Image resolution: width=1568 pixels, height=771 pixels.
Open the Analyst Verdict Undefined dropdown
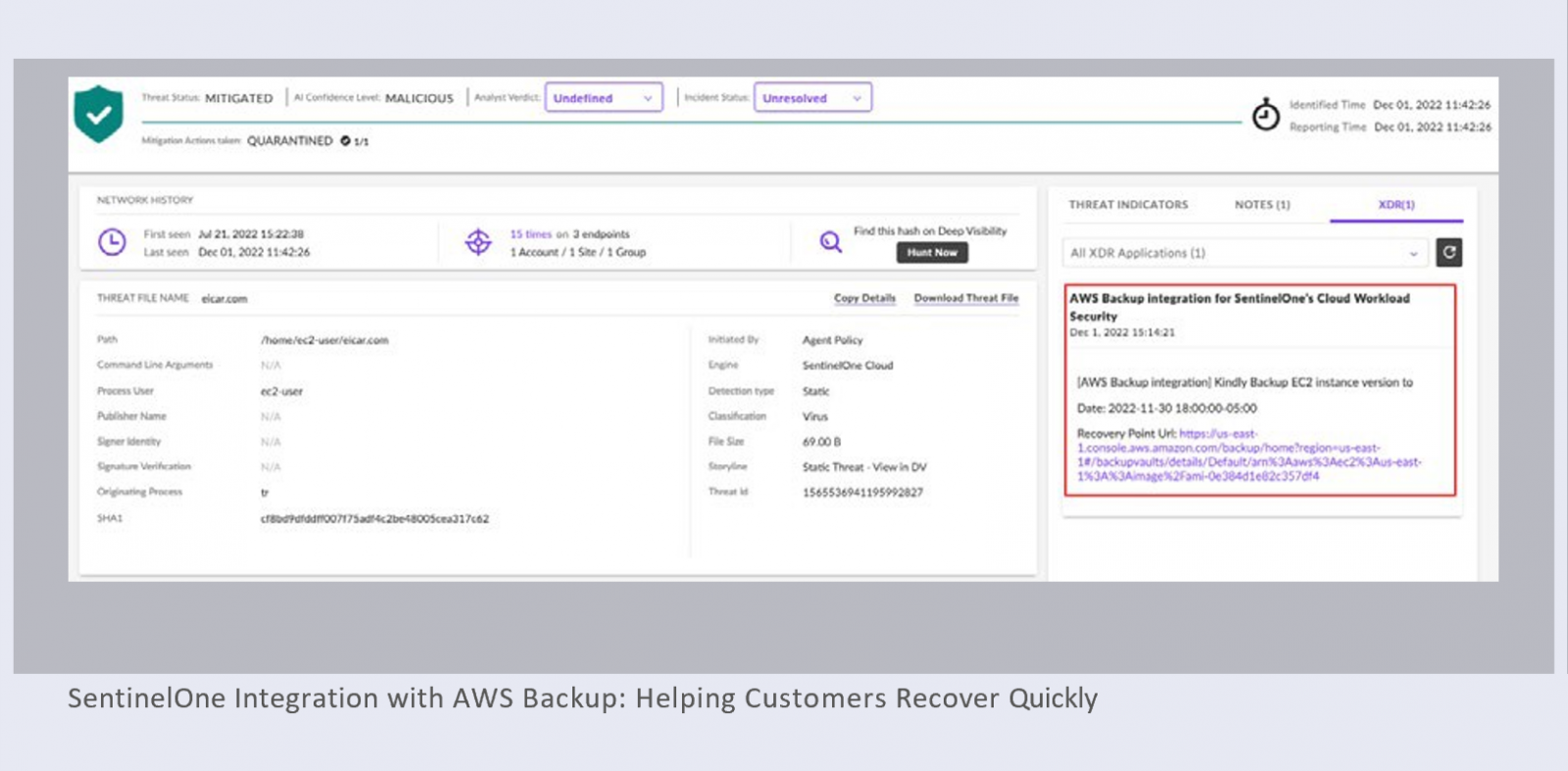click(x=604, y=98)
